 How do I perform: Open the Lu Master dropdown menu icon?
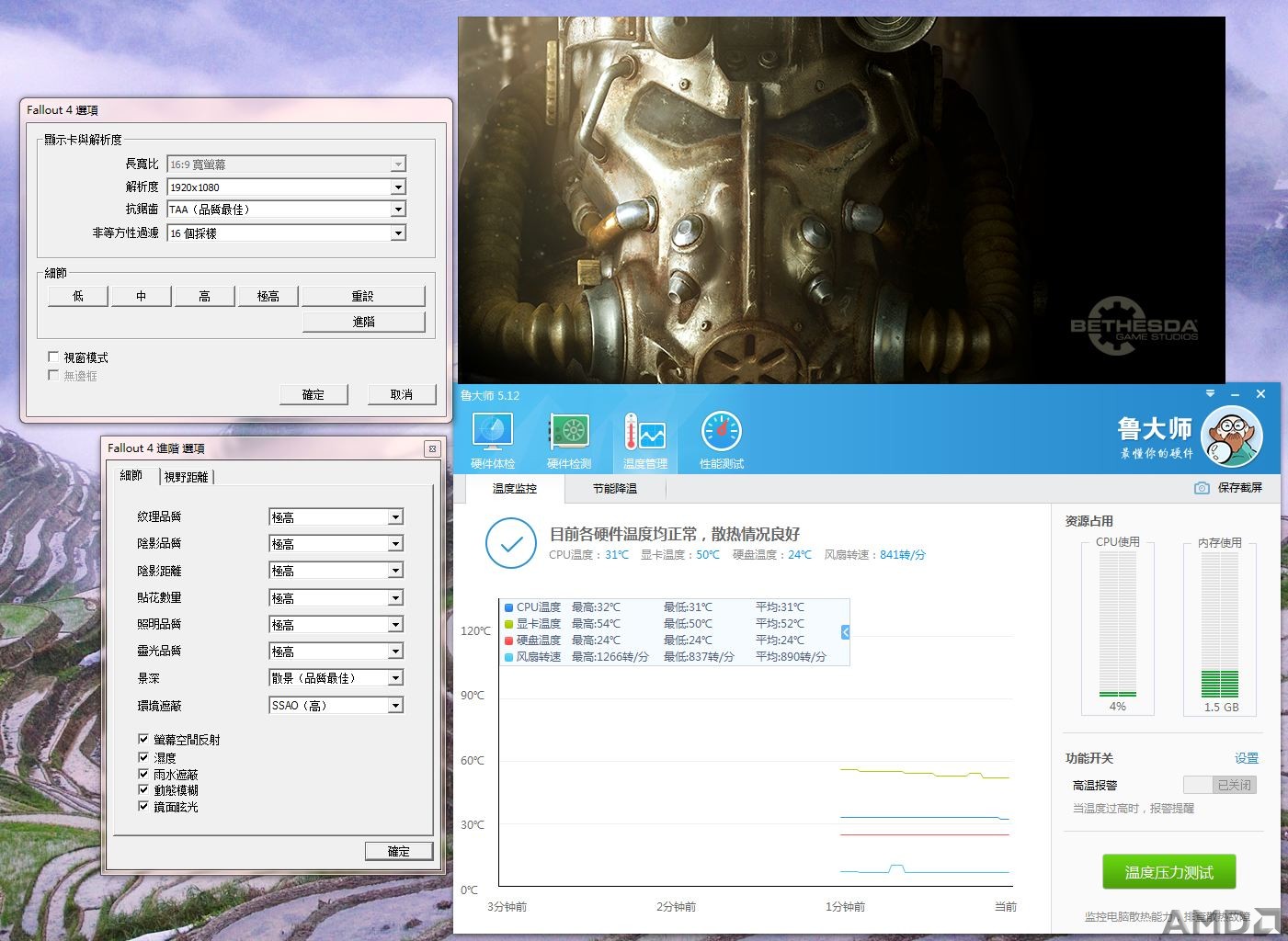pyautogui.click(x=1210, y=393)
